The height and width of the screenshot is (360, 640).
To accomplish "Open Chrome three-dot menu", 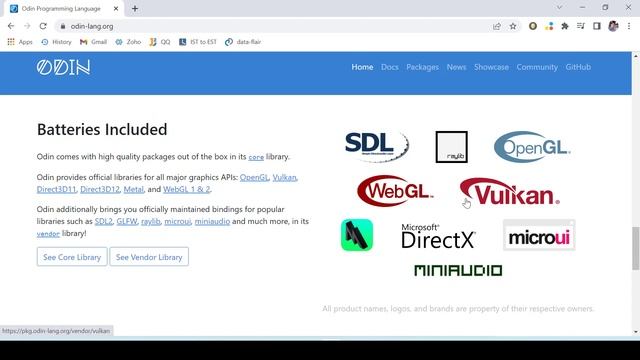I will (629, 26).
